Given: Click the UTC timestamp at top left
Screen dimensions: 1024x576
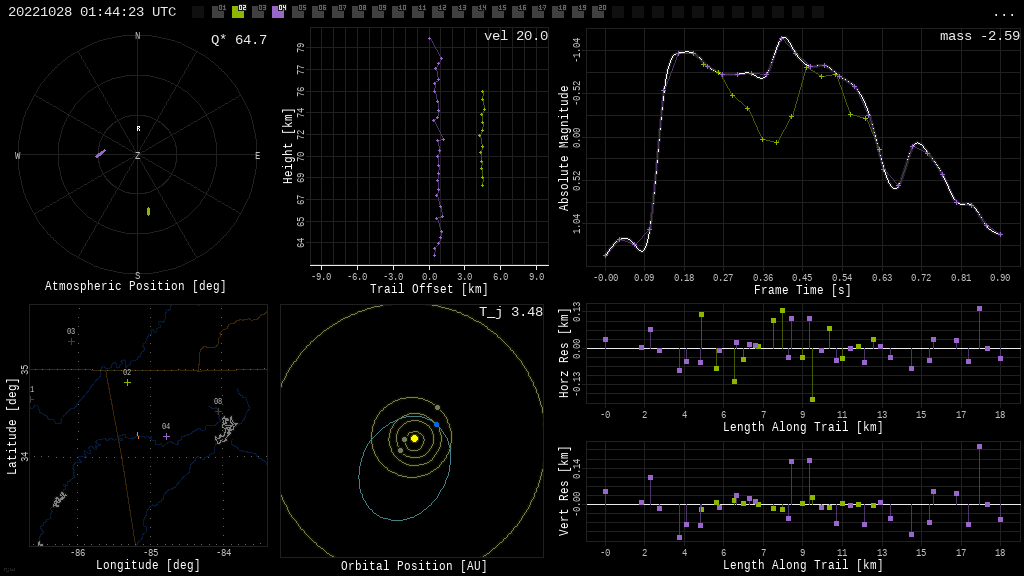Looking at the screenshot, I should [92, 12].
